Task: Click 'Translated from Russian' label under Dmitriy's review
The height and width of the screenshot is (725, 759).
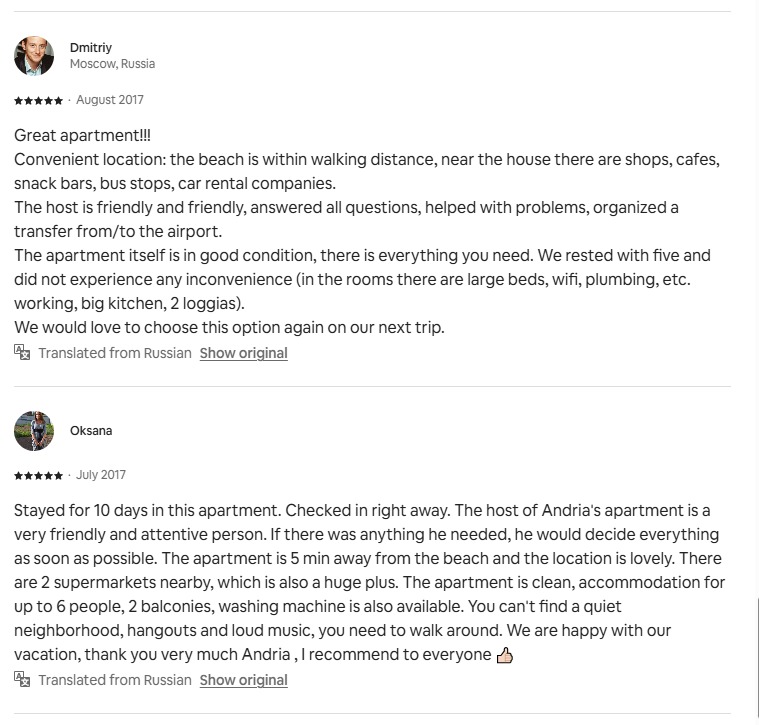Action: tap(115, 353)
